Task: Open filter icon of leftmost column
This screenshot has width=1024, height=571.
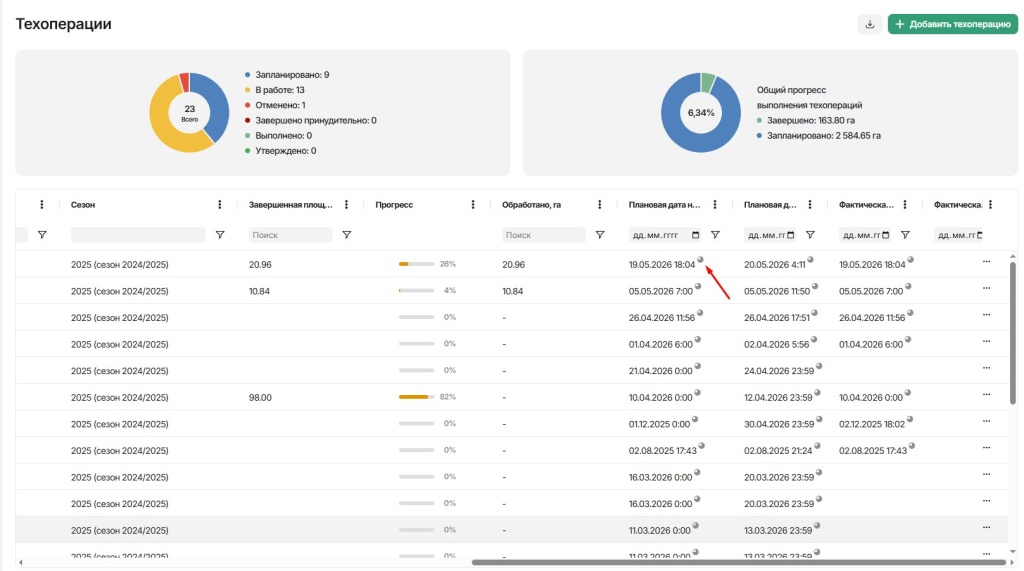Action: [x=42, y=235]
